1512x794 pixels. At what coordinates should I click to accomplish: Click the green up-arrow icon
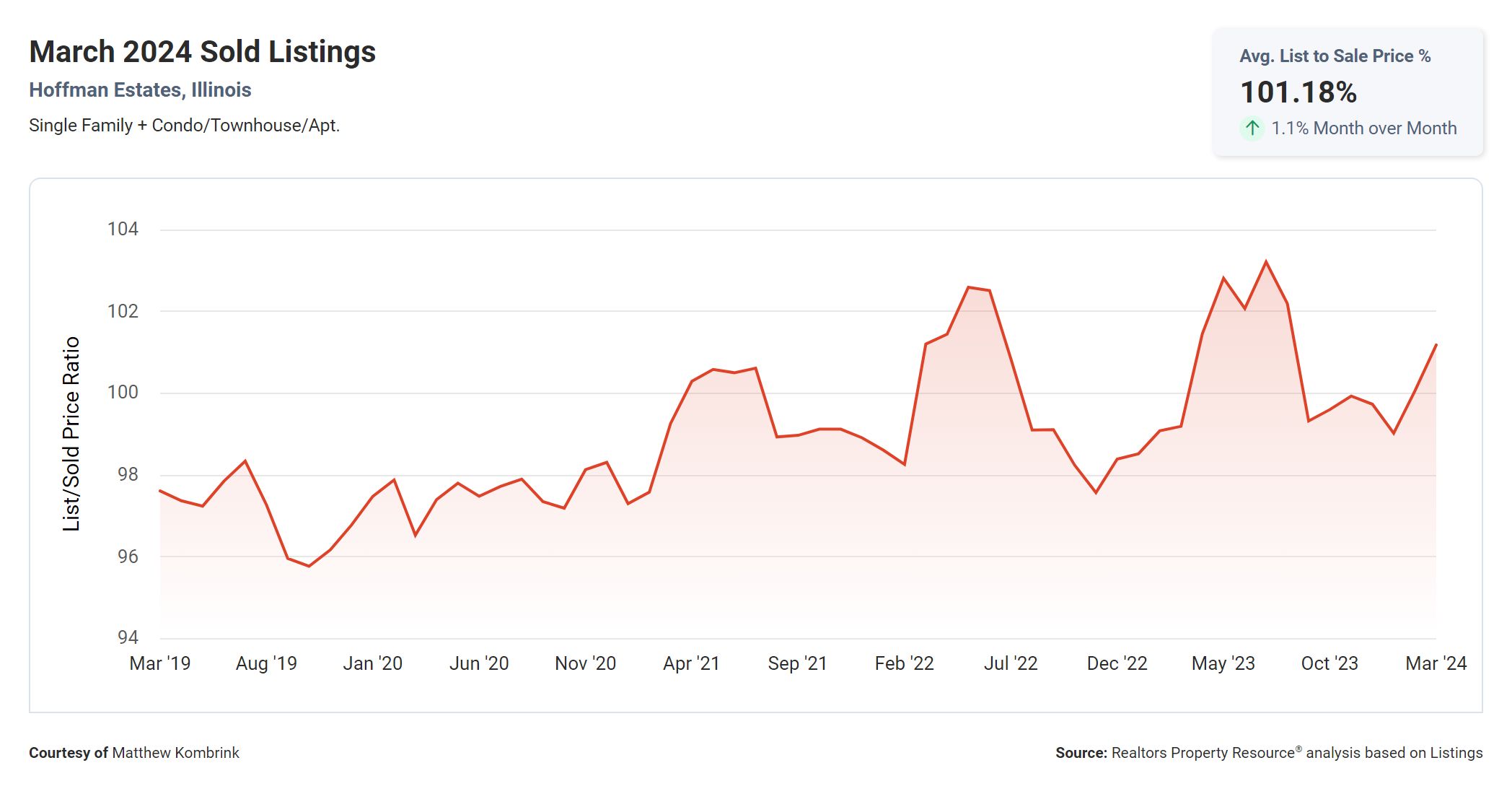pos(1252,128)
